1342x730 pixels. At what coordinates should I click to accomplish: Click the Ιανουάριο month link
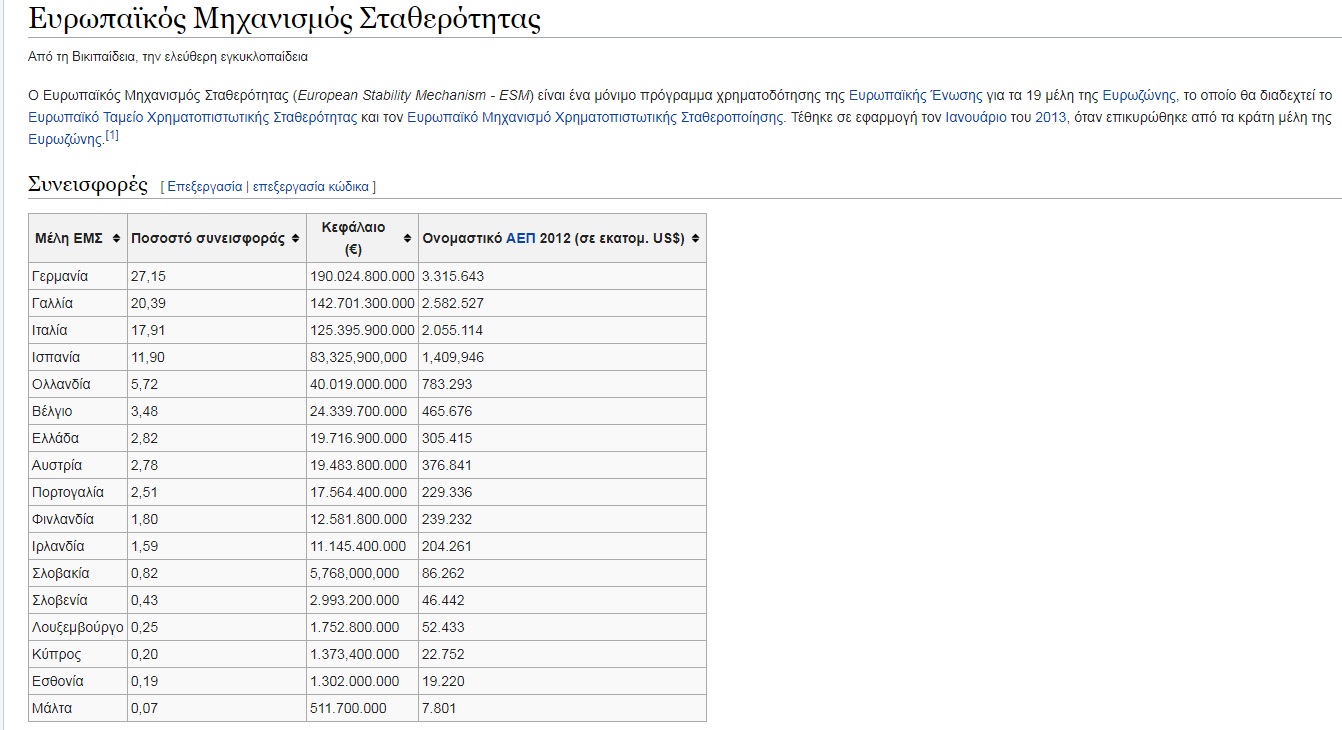[976, 117]
